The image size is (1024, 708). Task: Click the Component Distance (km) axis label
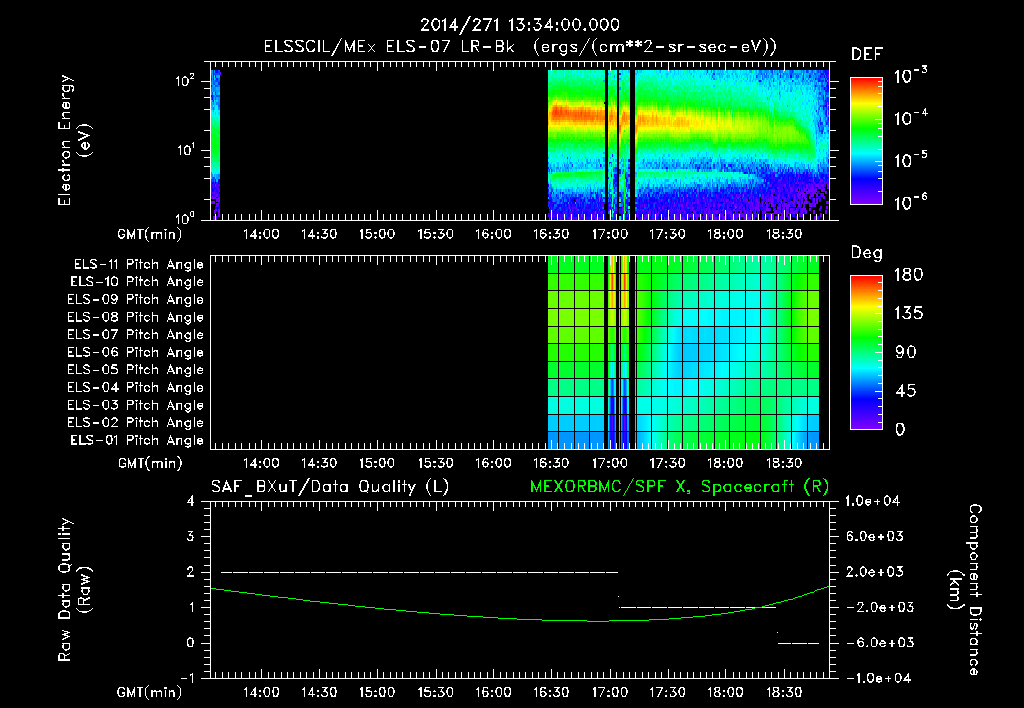click(x=965, y=590)
